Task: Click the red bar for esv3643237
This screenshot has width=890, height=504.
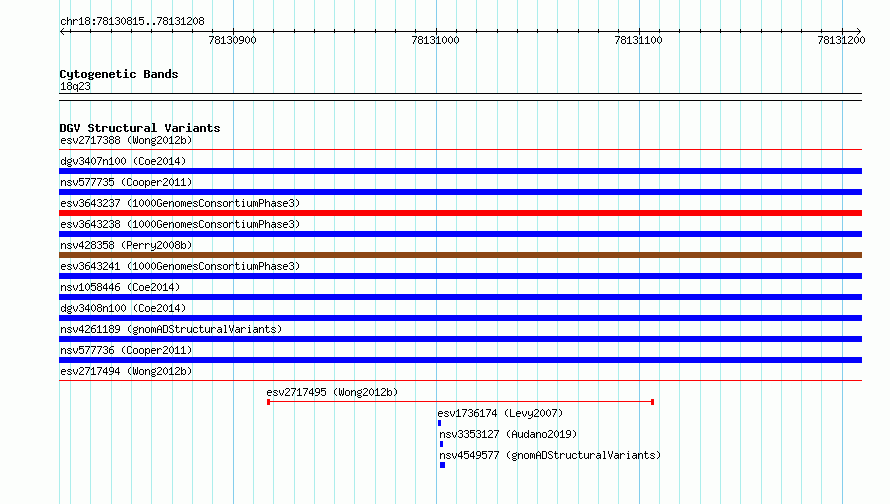Action: (460, 213)
